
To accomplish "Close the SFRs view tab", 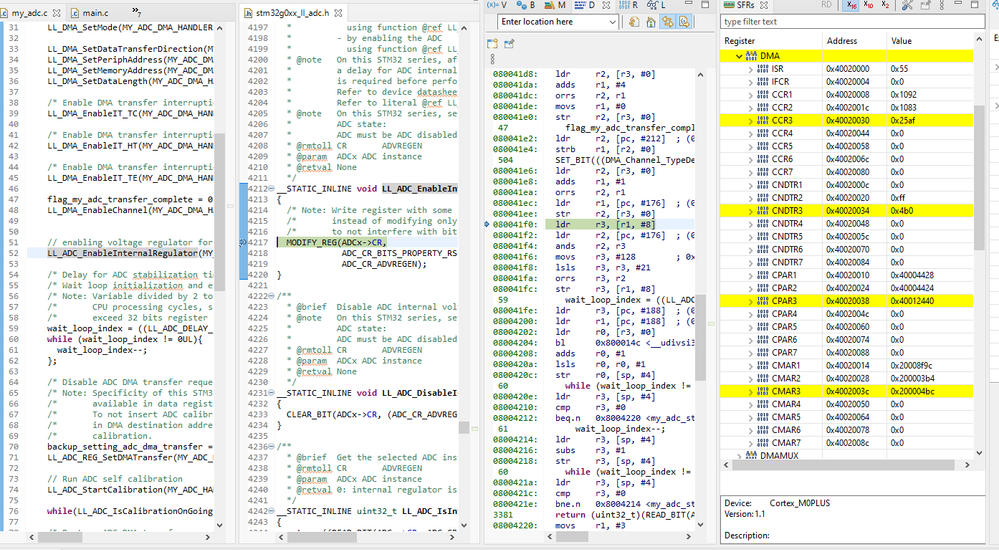I will pos(763,5).
